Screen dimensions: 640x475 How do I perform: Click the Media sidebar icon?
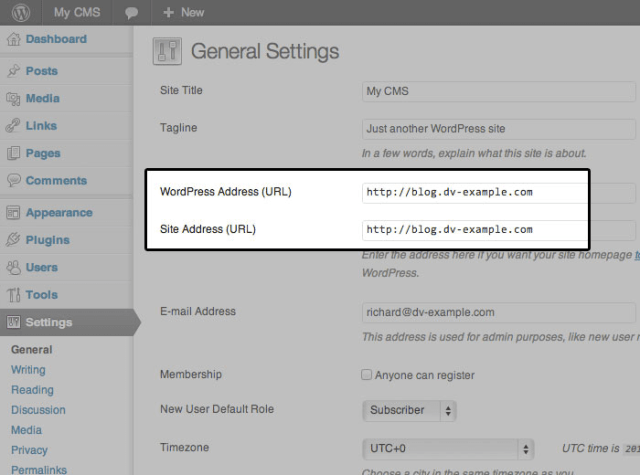click(x=13, y=98)
